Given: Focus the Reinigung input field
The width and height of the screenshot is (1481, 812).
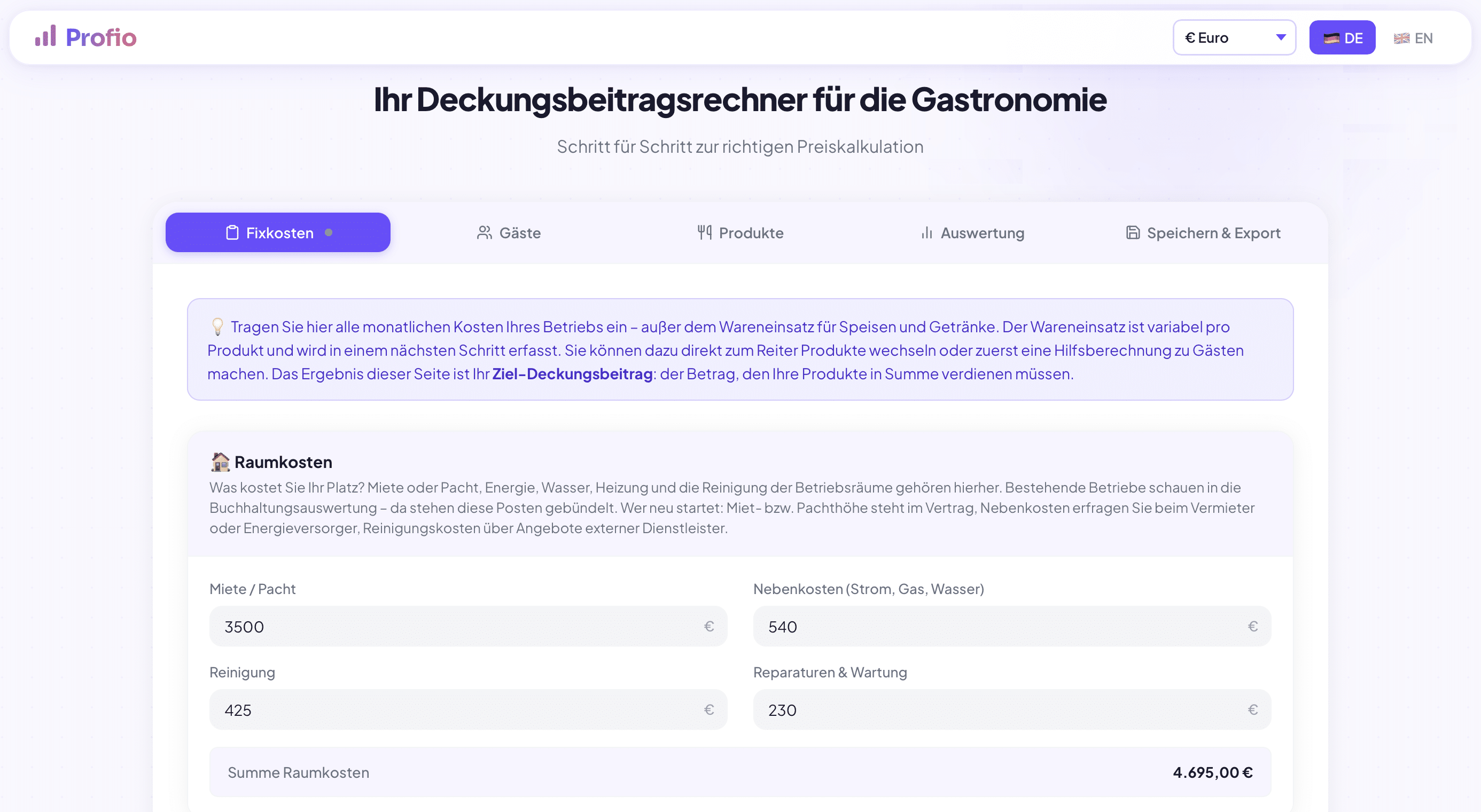Looking at the screenshot, I should point(468,710).
